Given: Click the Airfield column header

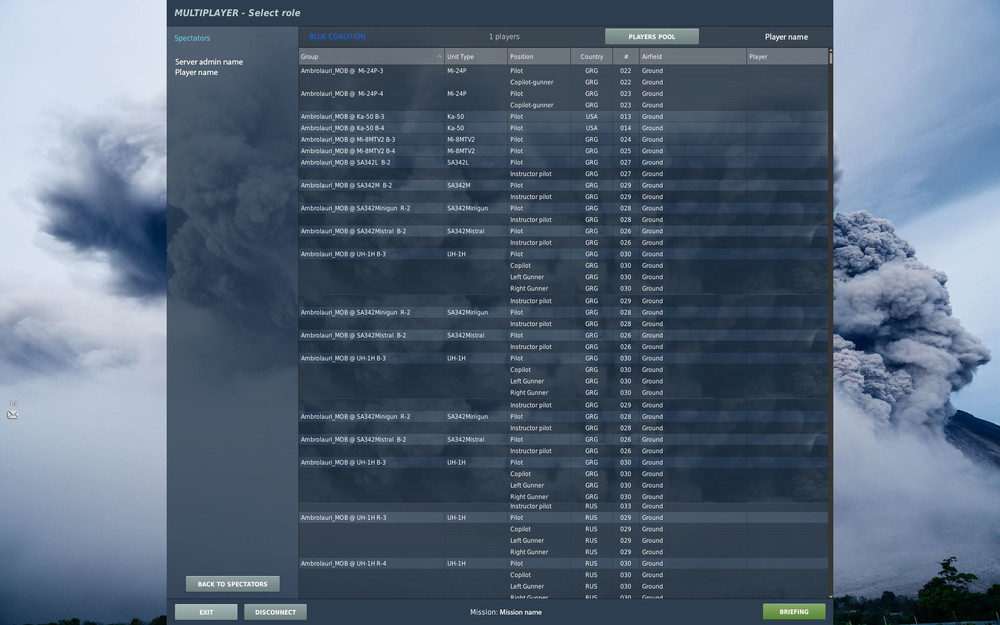Looking at the screenshot, I should tap(660, 56).
